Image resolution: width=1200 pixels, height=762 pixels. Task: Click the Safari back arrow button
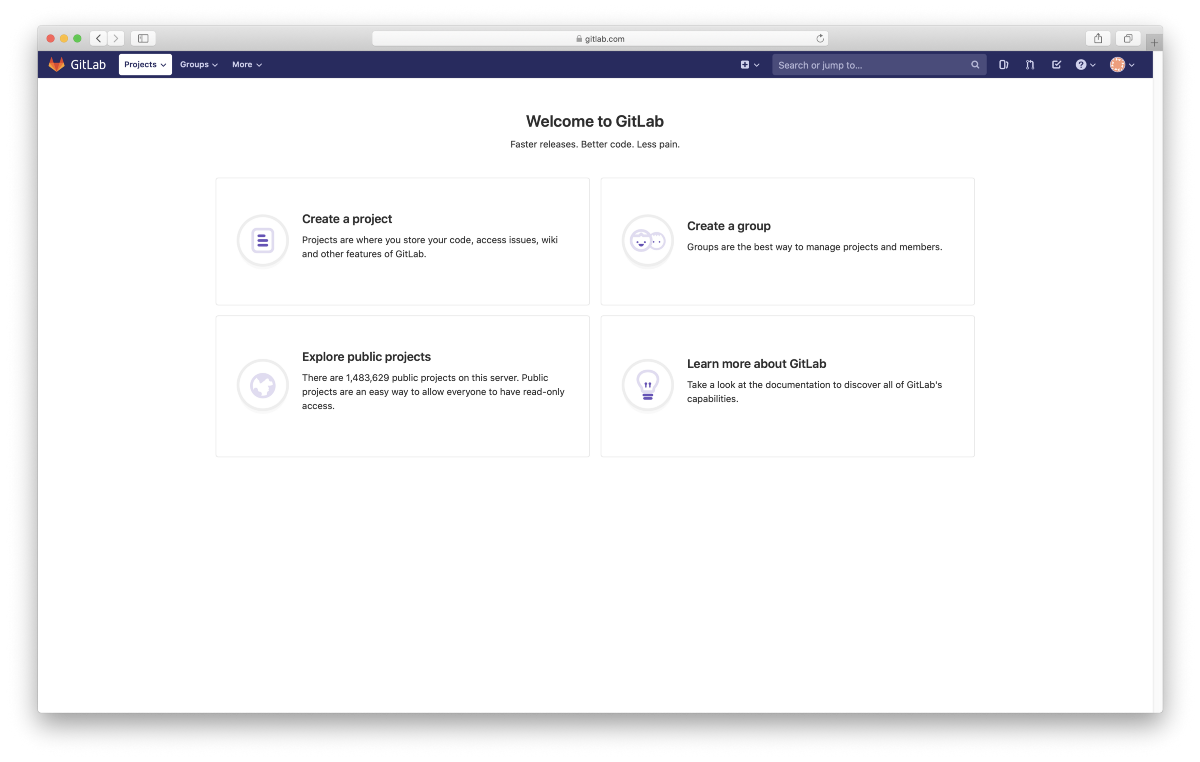[98, 38]
